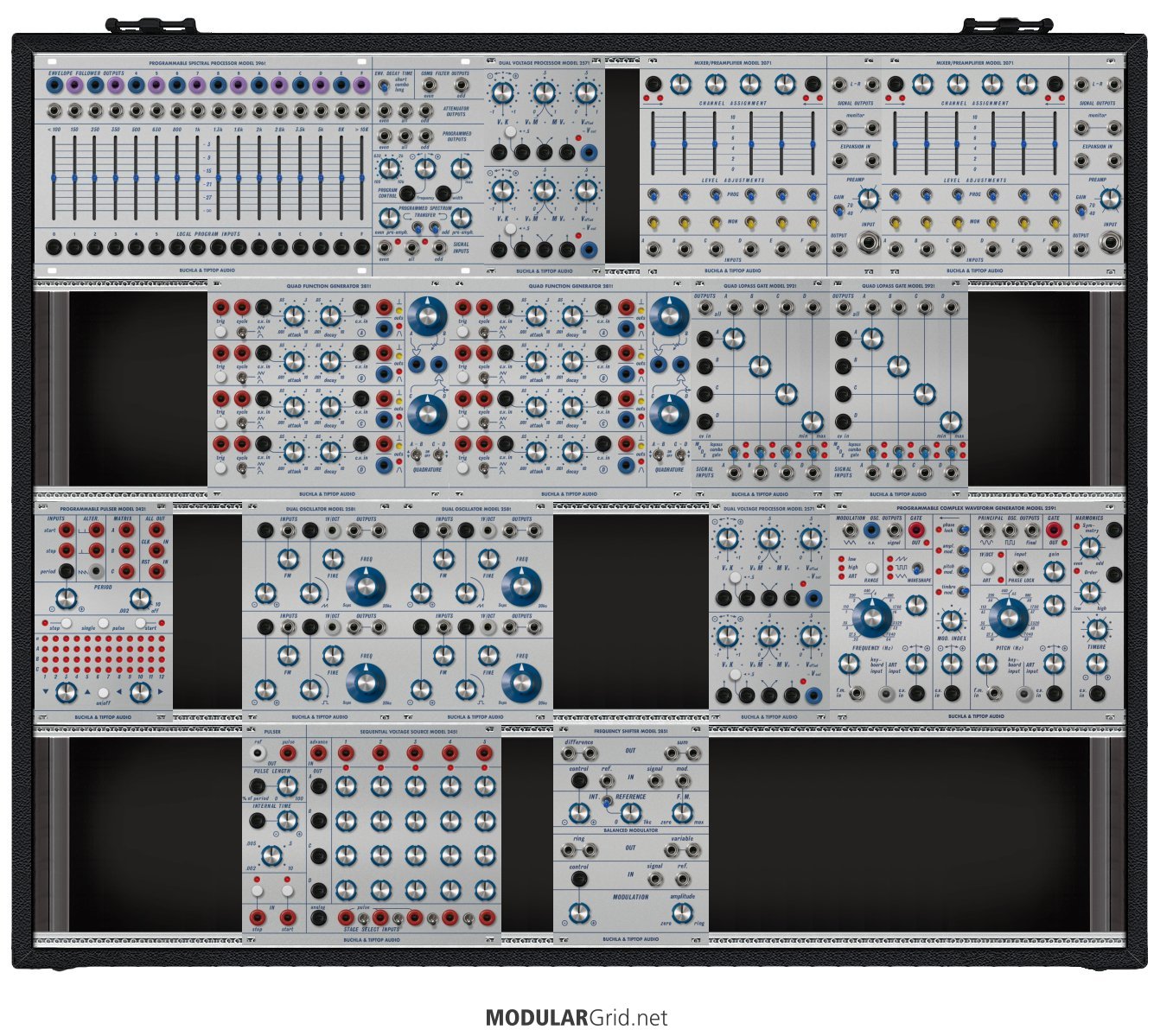Click the '> 10K' band slider on Spectral Processor
This screenshot has width=1154, height=1036.
click(x=362, y=177)
